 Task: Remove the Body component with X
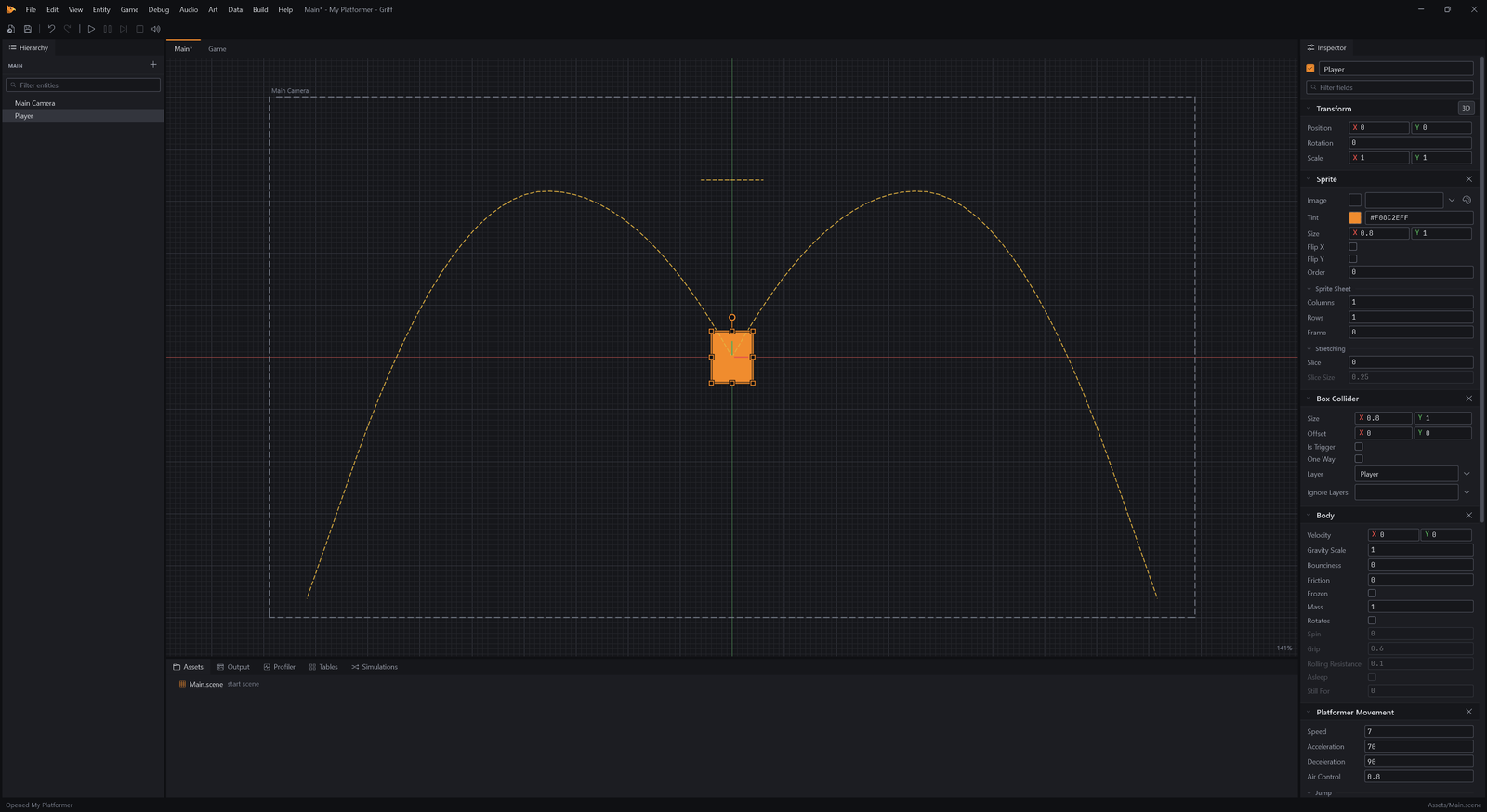(x=1468, y=516)
